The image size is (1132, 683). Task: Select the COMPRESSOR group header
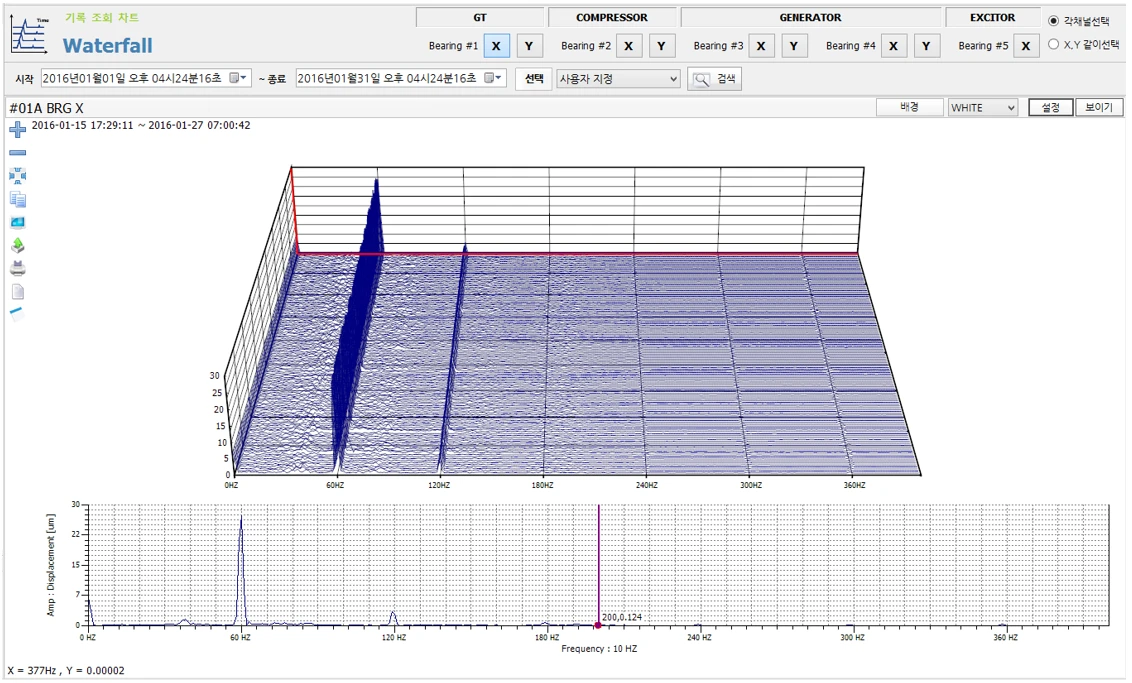pos(612,17)
